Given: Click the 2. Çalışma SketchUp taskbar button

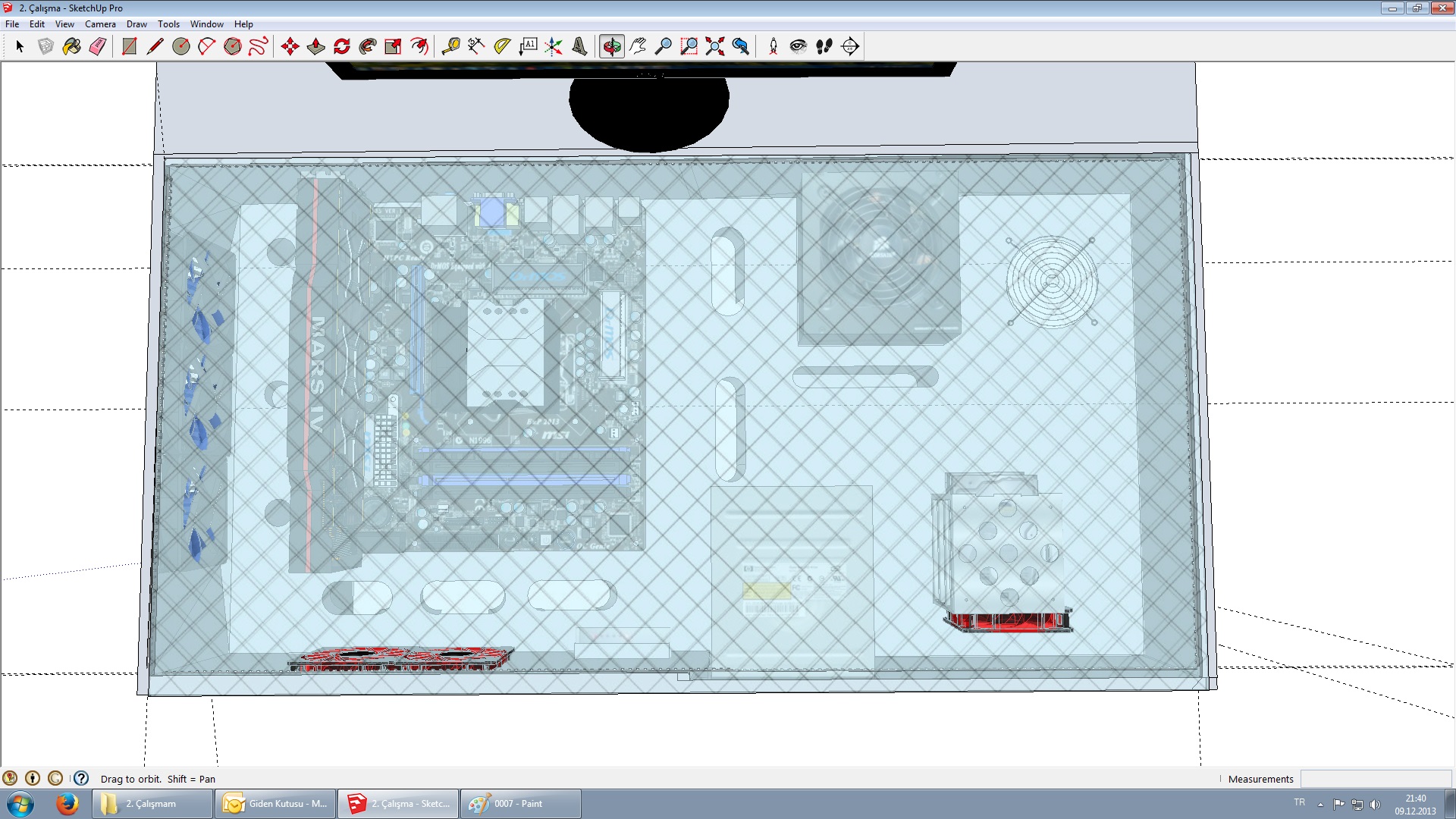Looking at the screenshot, I should pos(398,804).
